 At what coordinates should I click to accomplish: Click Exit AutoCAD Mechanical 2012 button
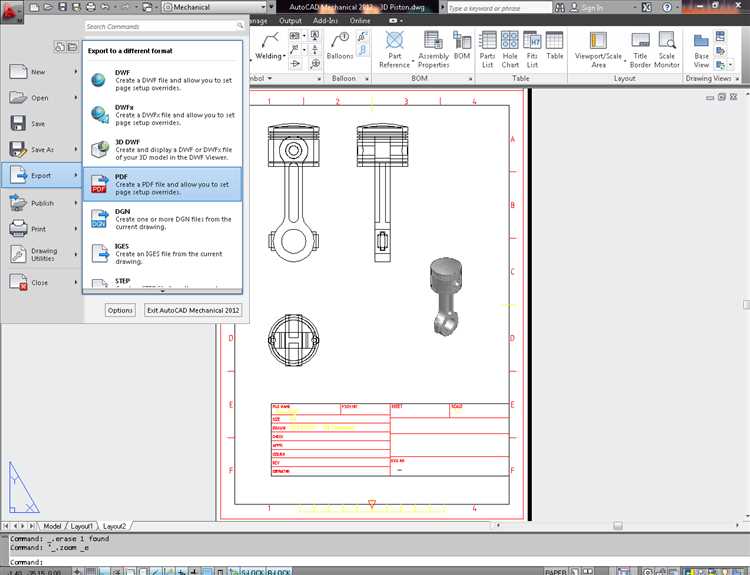click(193, 310)
